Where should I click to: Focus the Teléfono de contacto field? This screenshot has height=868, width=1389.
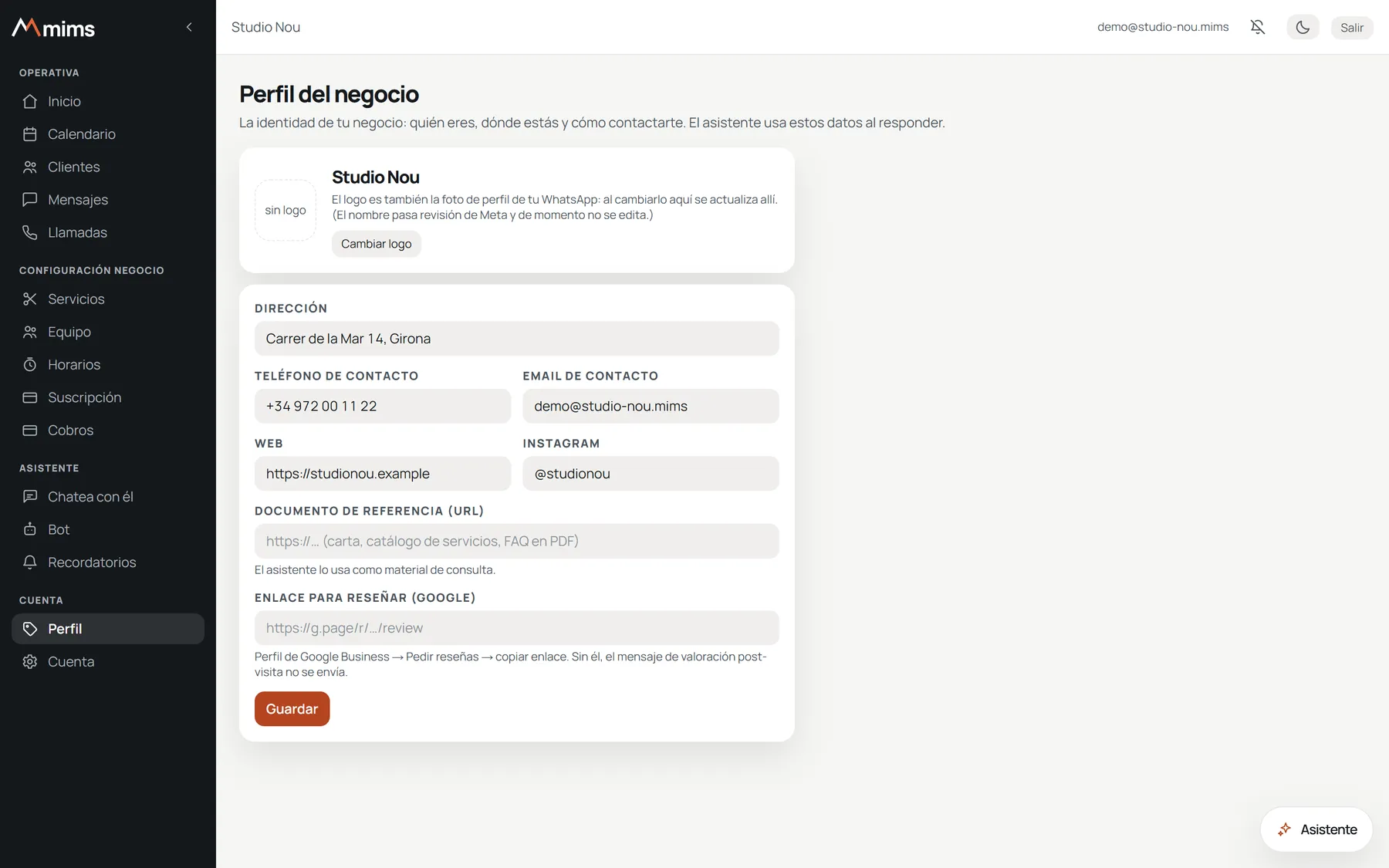pyautogui.click(x=383, y=406)
